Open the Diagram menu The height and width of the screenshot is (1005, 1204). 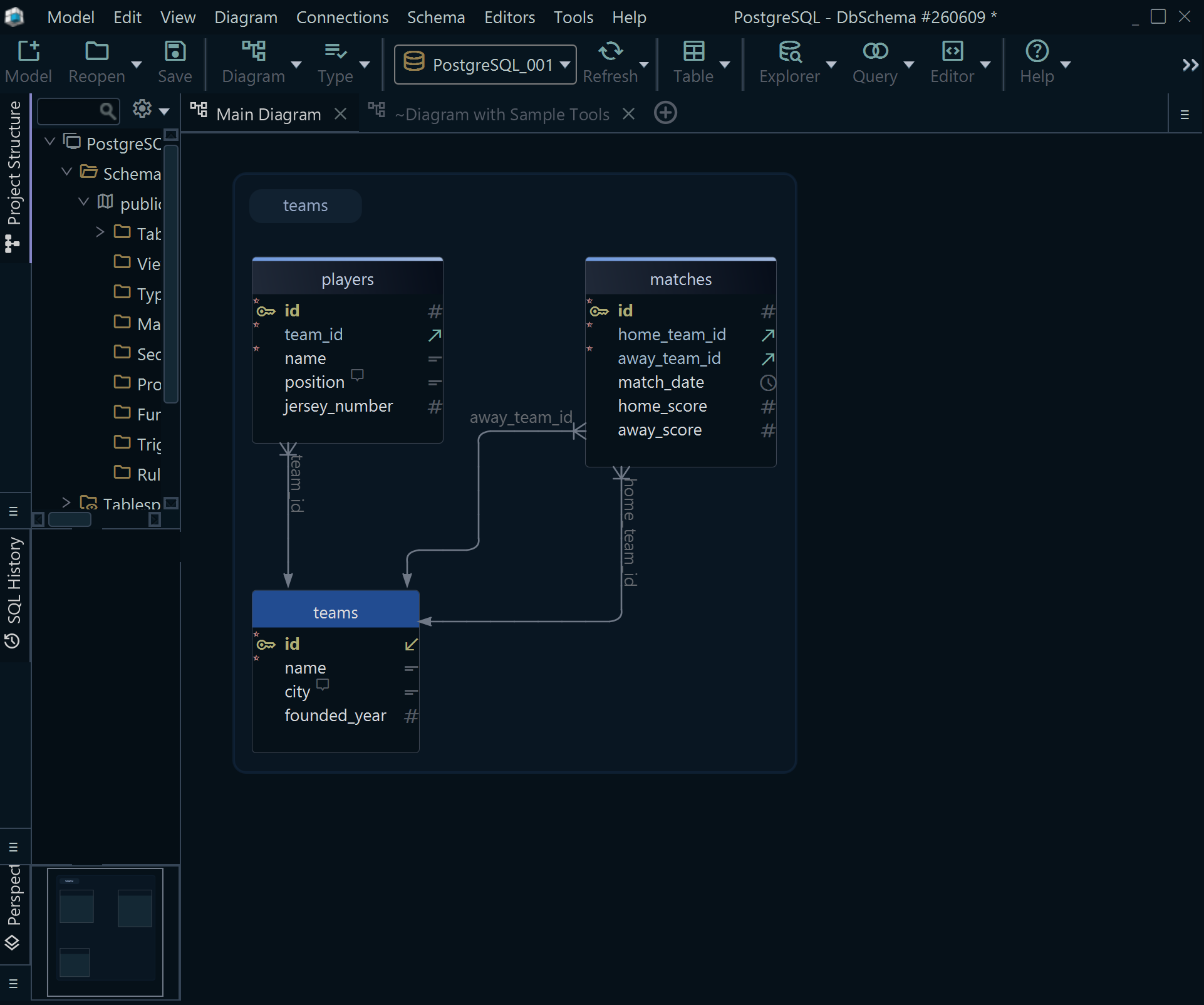click(x=246, y=18)
